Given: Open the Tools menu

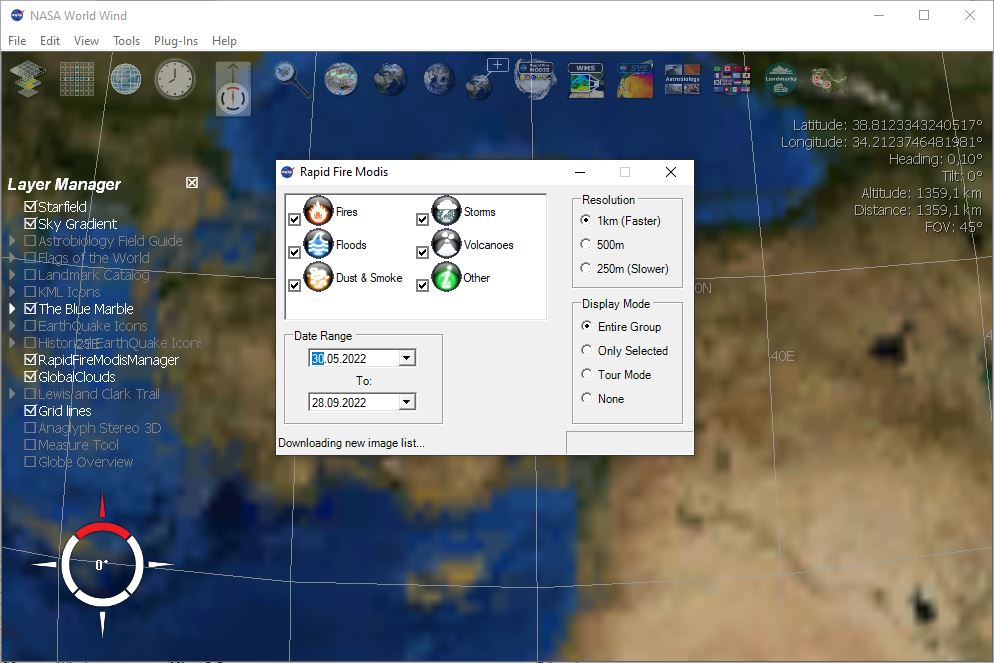Looking at the screenshot, I should (x=126, y=41).
